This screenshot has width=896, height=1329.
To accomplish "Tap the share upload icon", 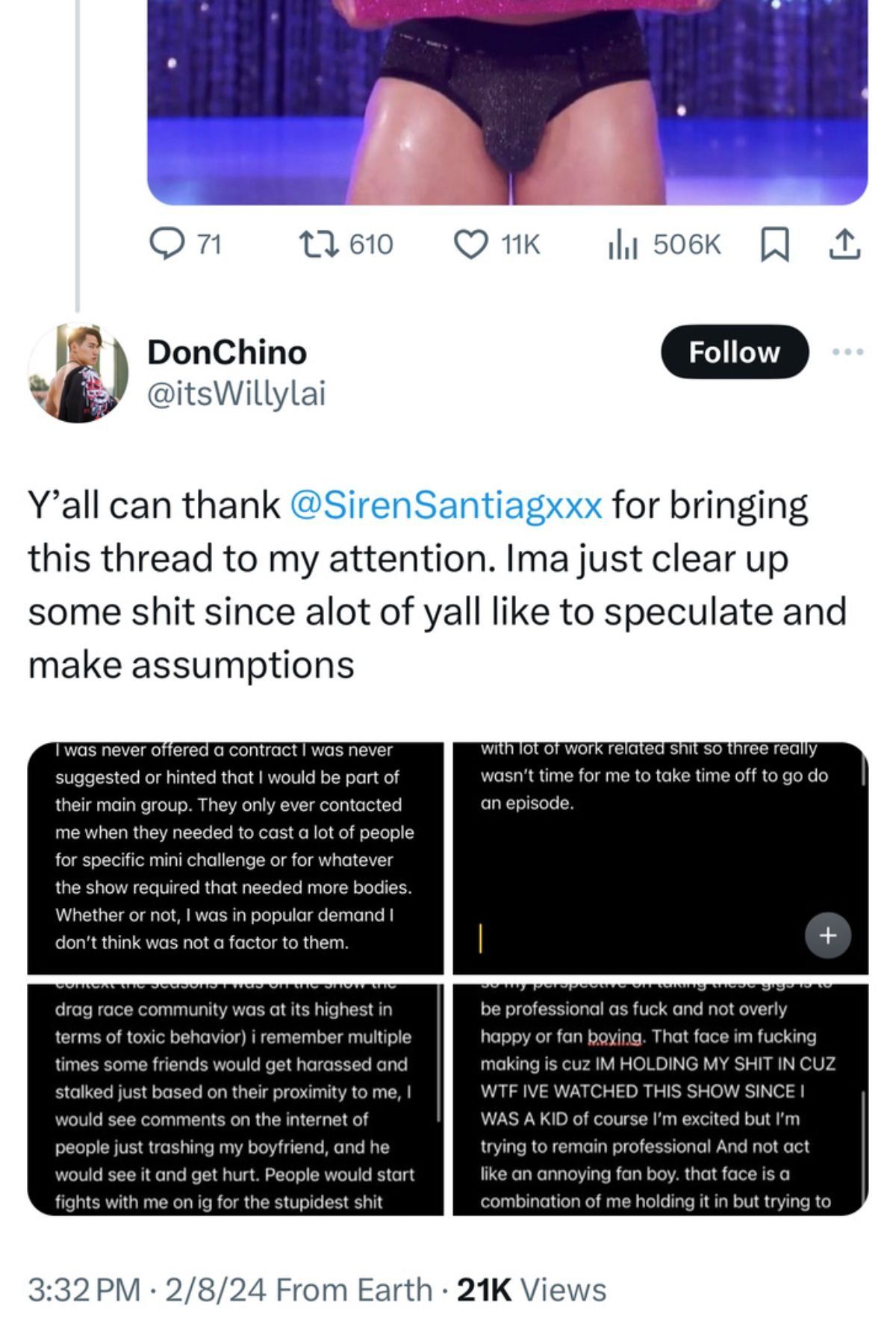I will point(845,244).
